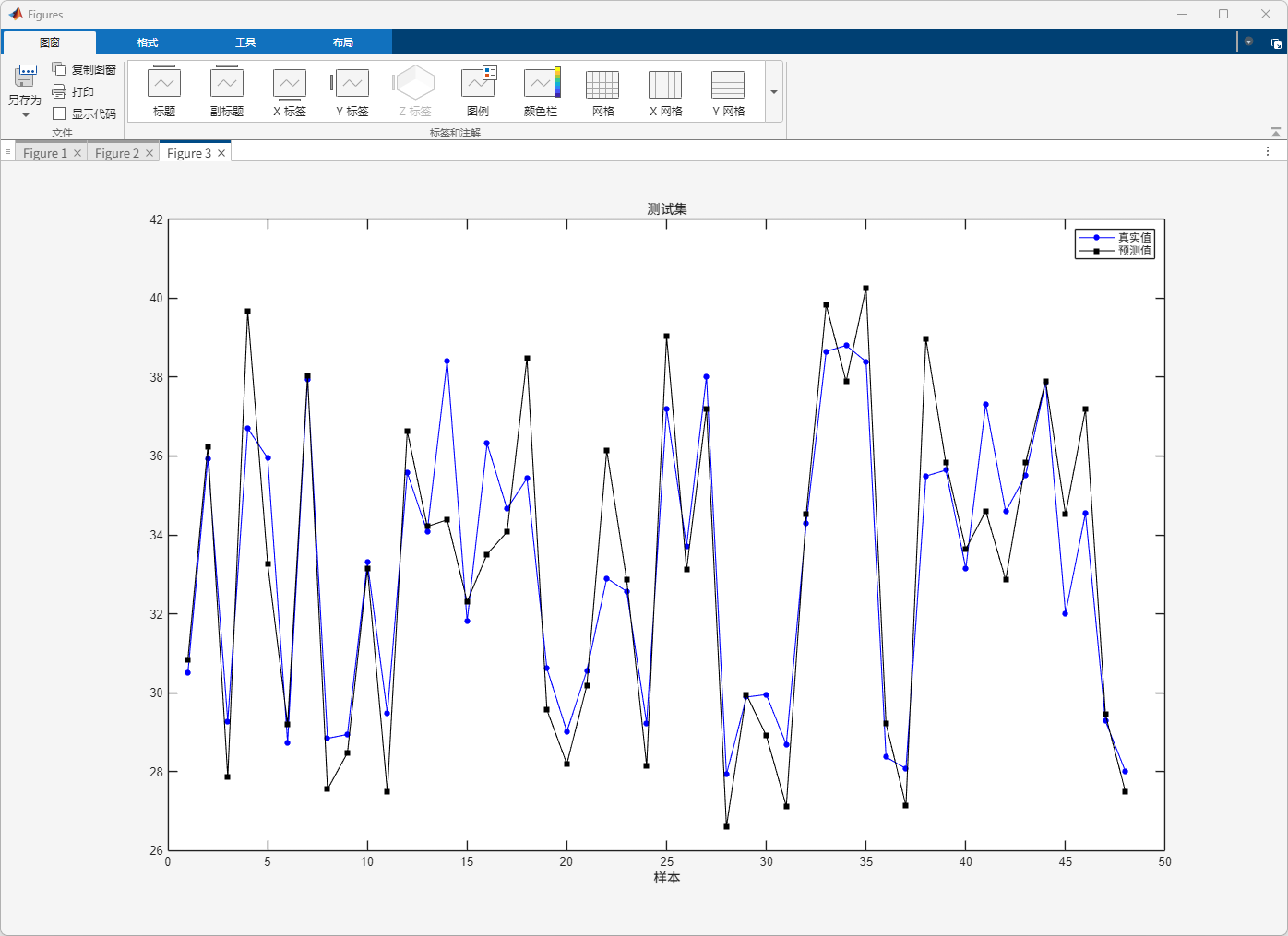
Task: Add a 副标题 subtitle to the plot
Action: point(227,91)
